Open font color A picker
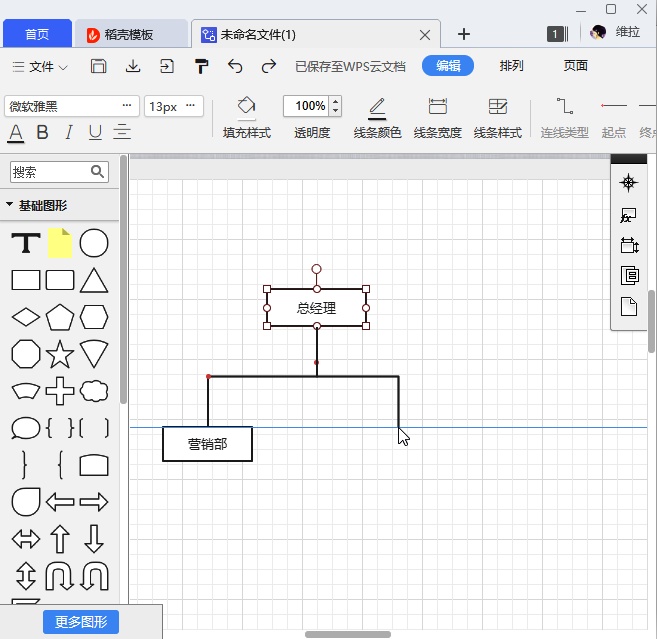 pyautogui.click(x=16, y=133)
